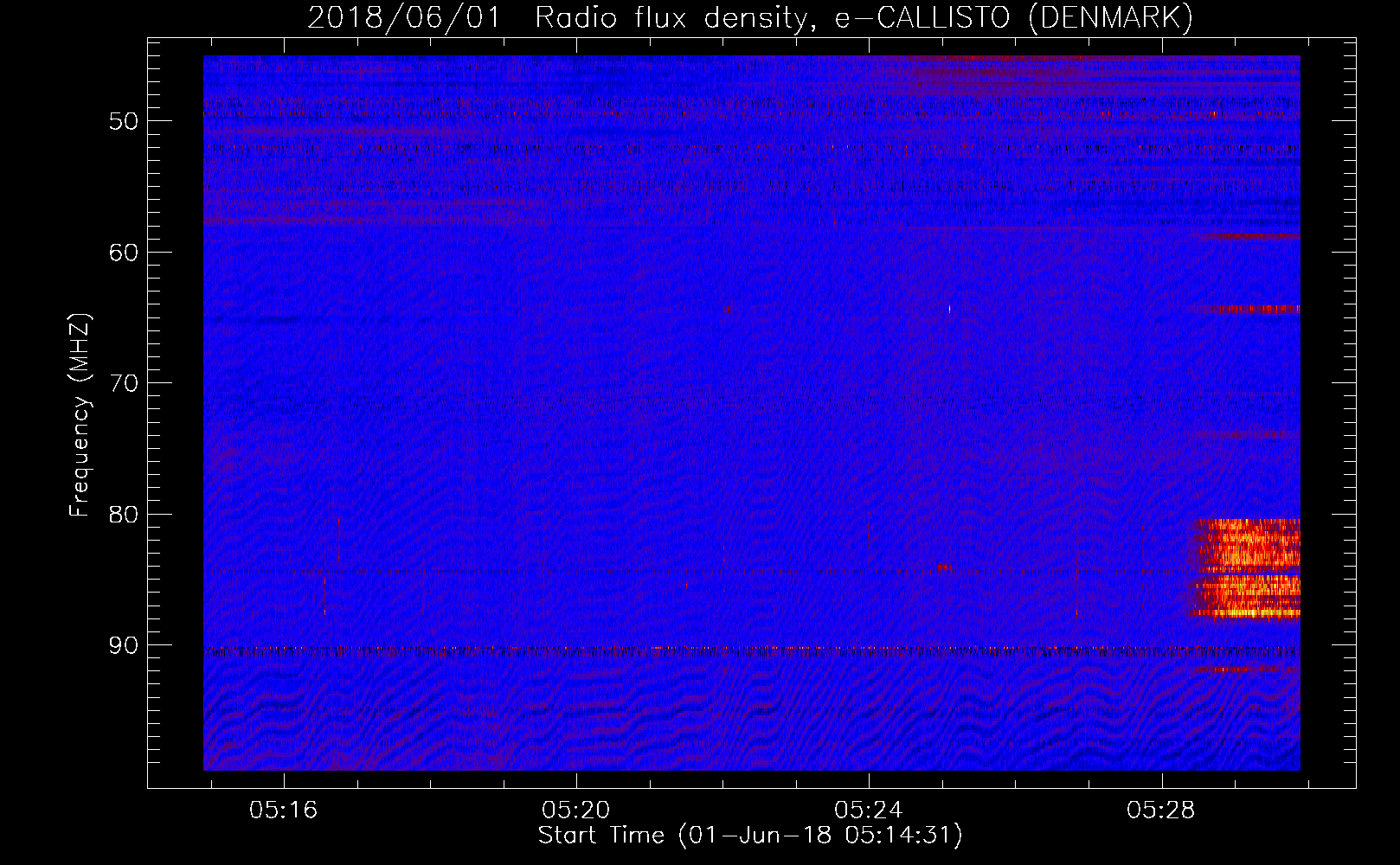The height and width of the screenshot is (865, 1400).
Task: Click the 05:24 time tick label
Action: click(868, 811)
